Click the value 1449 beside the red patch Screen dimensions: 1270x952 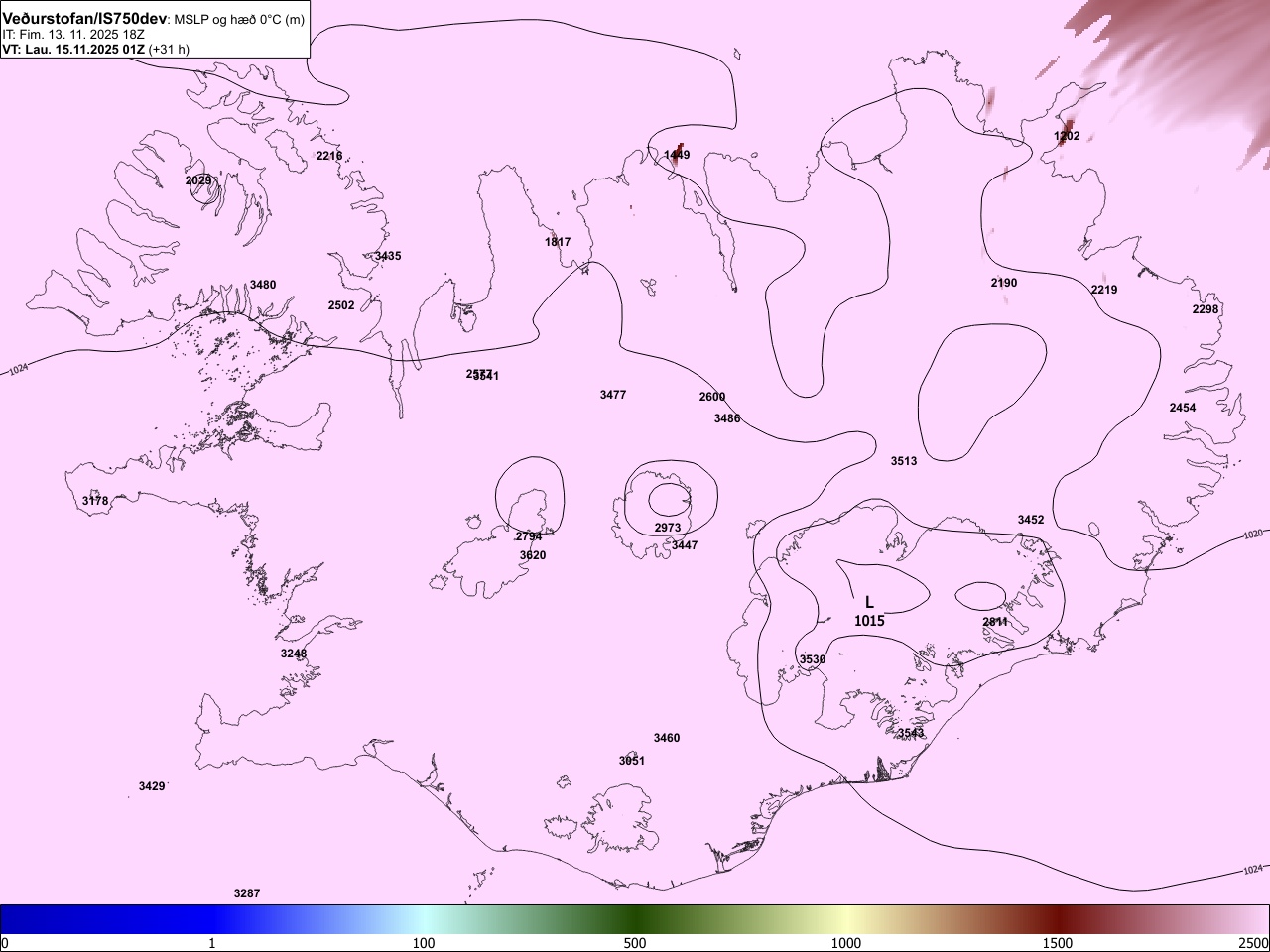coord(677,155)
